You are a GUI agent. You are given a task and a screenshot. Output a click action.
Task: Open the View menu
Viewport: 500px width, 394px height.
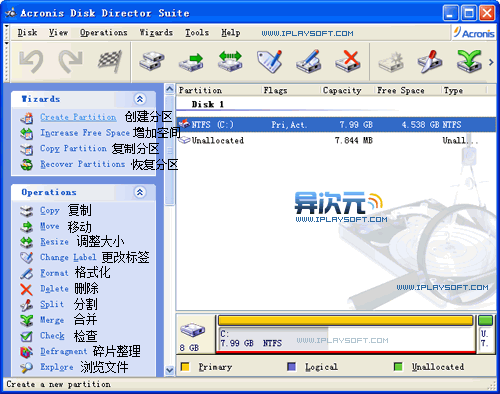click(x=58, y=33)
